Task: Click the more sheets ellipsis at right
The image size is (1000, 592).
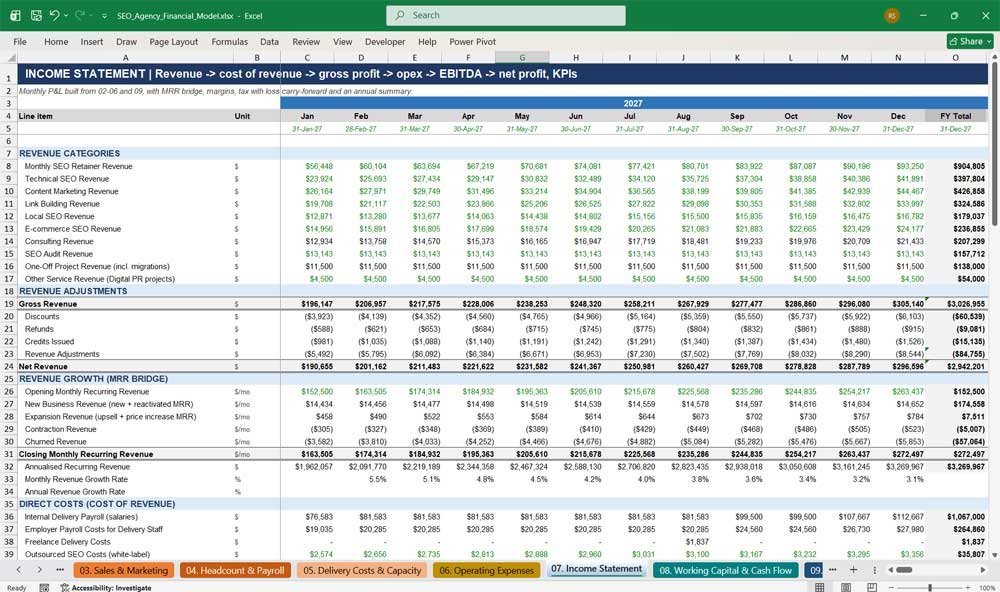Action: [833, 570]
